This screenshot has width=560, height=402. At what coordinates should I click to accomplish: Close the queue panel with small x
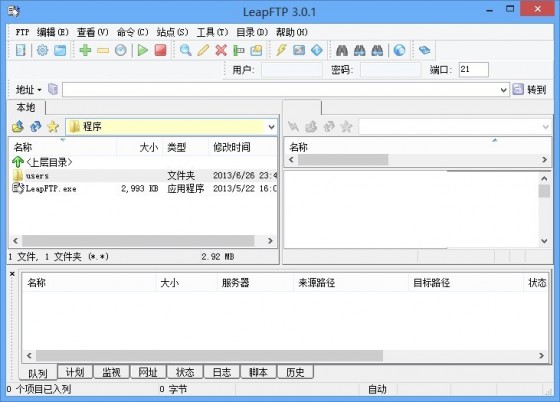click(x=12, y=274)
